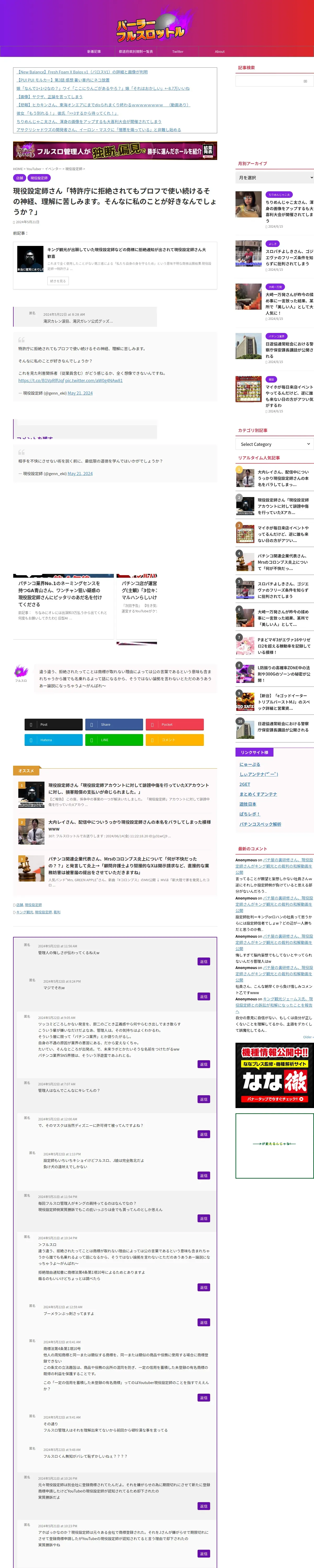Open the PUI PUI モルカー 第3話 link
This screenshot has height=1568, width=314.
point(63,80)
